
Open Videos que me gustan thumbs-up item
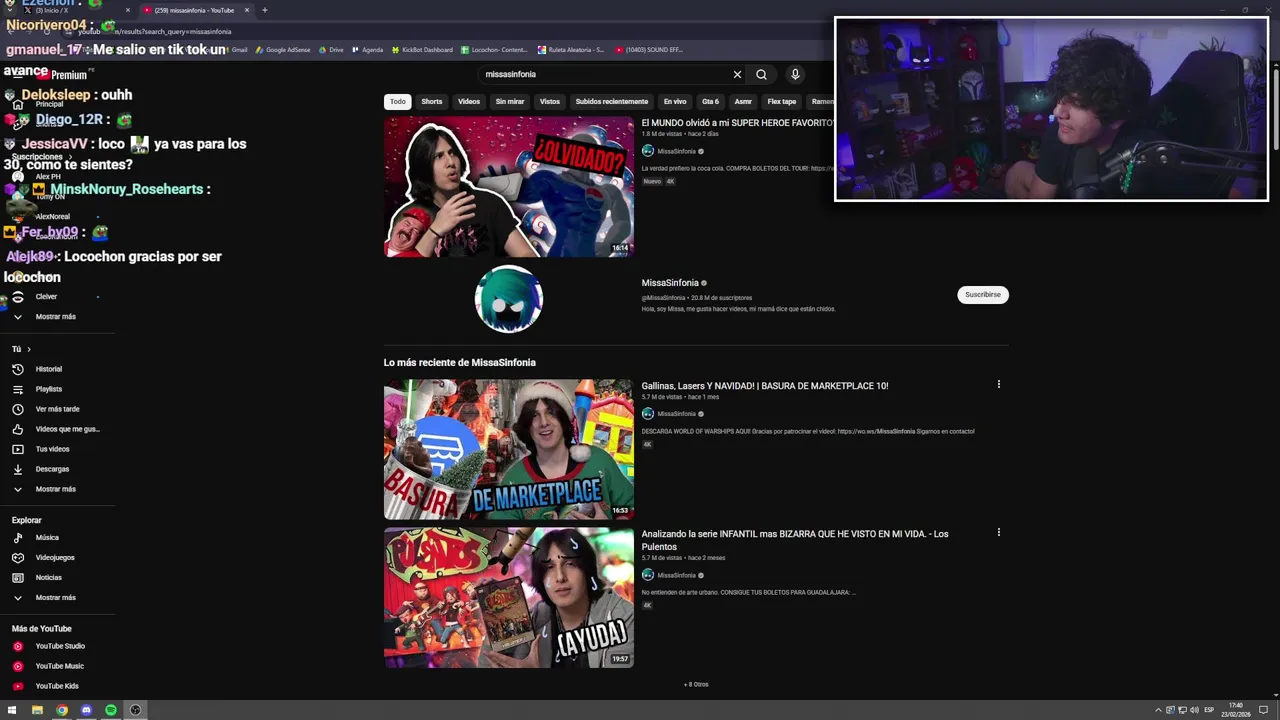click(x=56, y=429)
